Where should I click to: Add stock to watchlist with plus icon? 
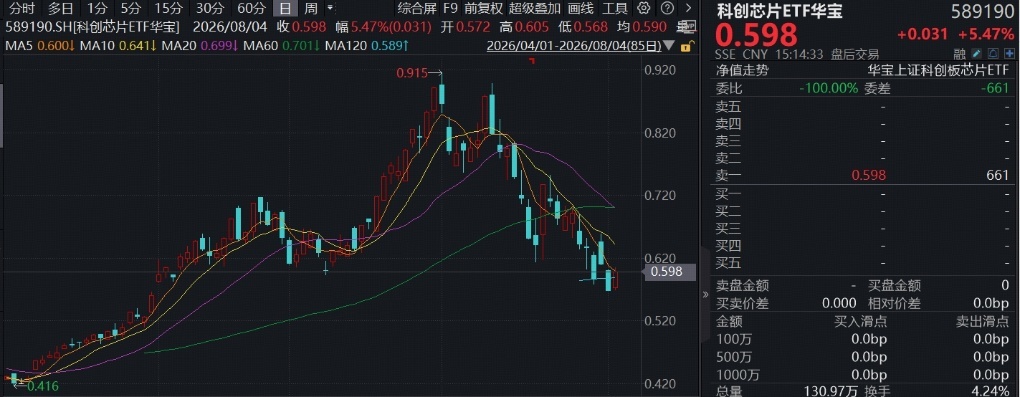tap(1010, 53)
